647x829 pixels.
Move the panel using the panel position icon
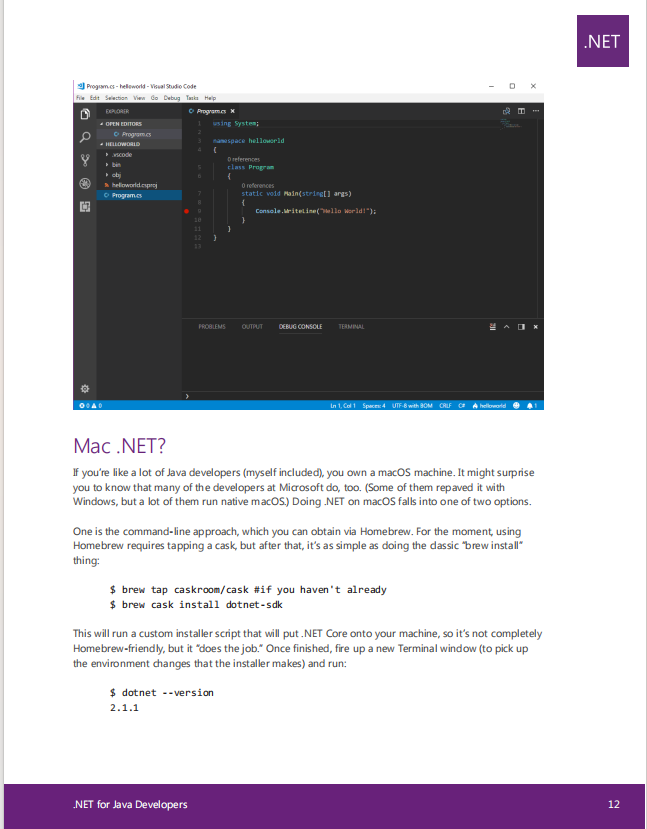521,327
